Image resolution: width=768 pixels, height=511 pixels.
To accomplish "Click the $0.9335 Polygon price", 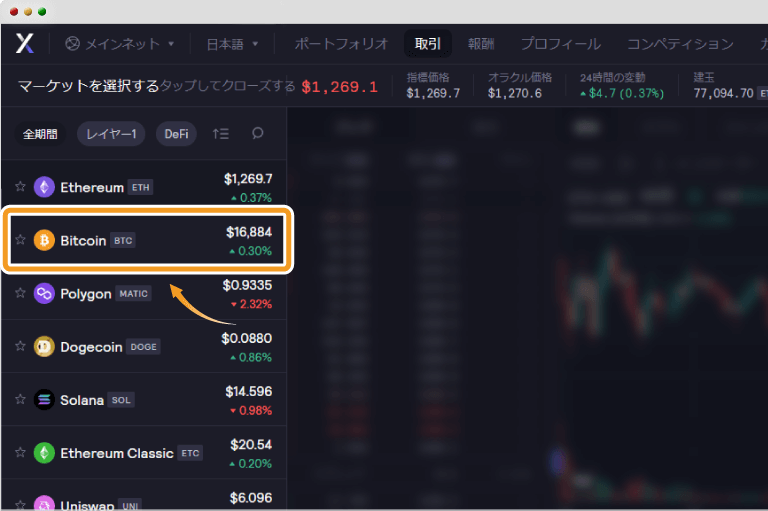I will [247, 285].
